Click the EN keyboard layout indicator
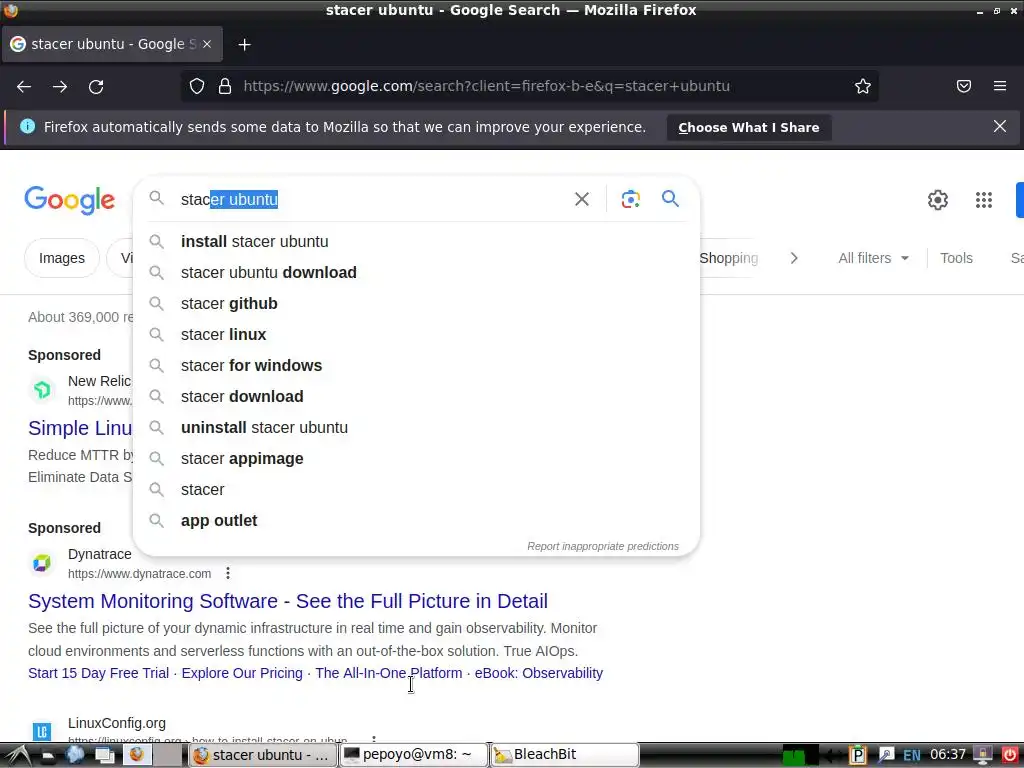The width and height of the screenshot is (1024, 768). (x=912, y=756)
